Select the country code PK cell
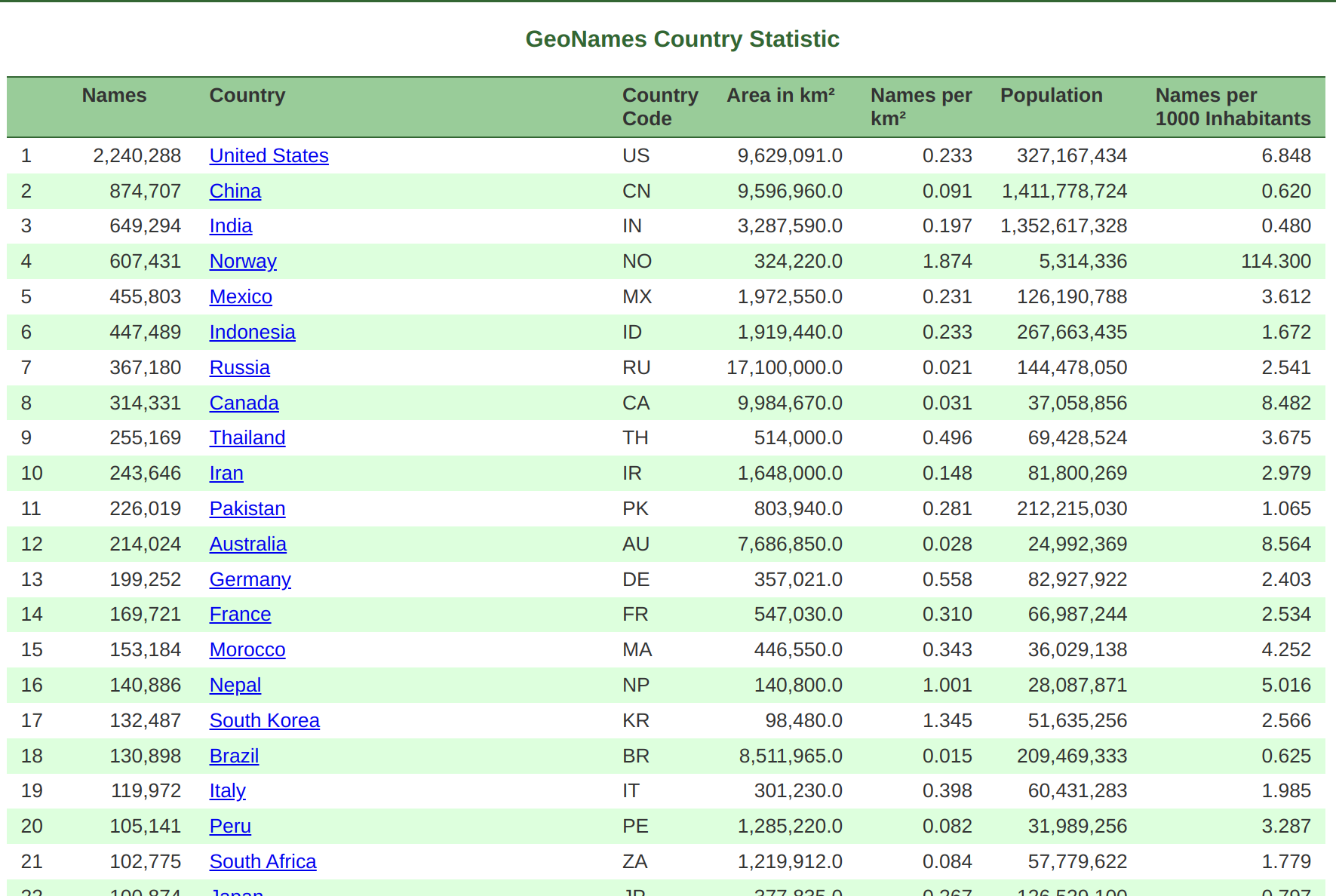 635,508
